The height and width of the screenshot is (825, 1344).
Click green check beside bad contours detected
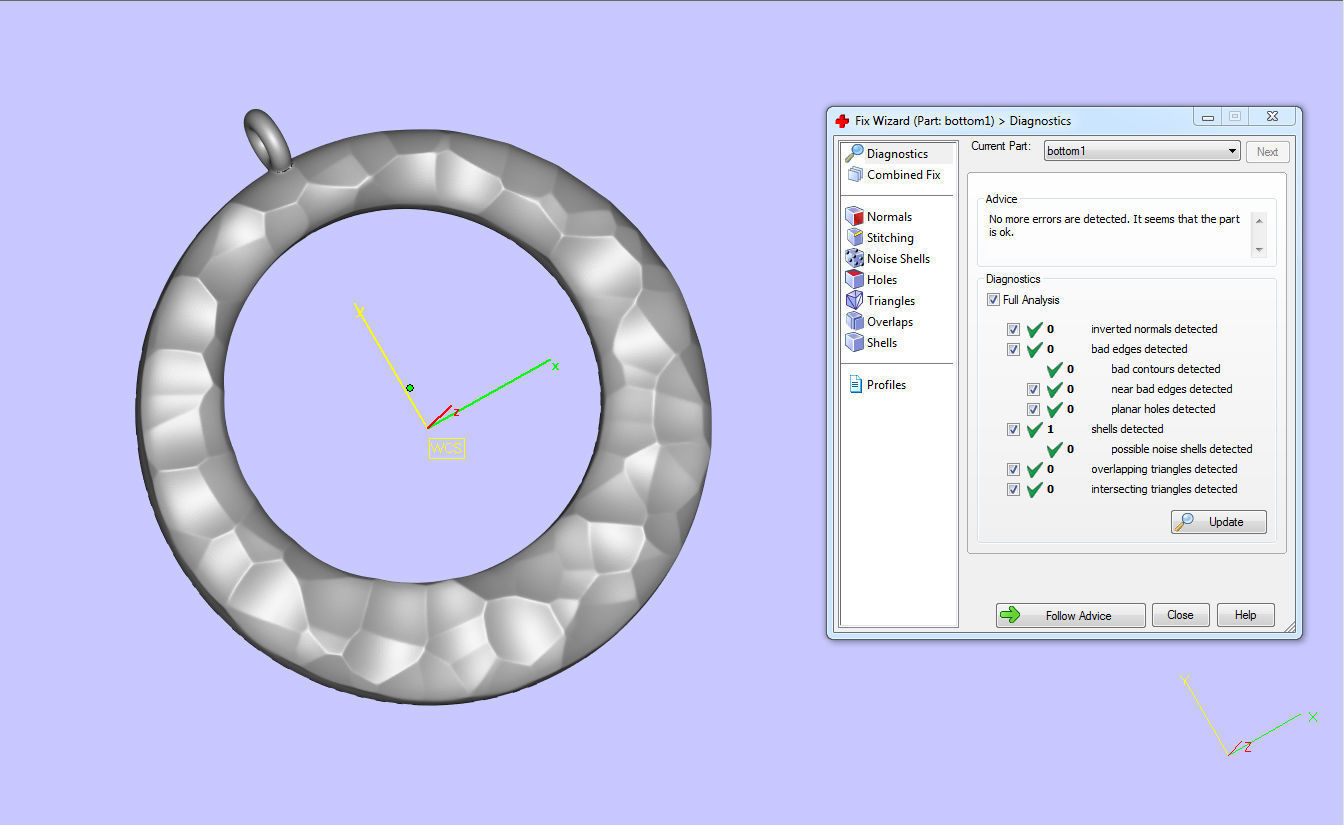click(1055, 369)
